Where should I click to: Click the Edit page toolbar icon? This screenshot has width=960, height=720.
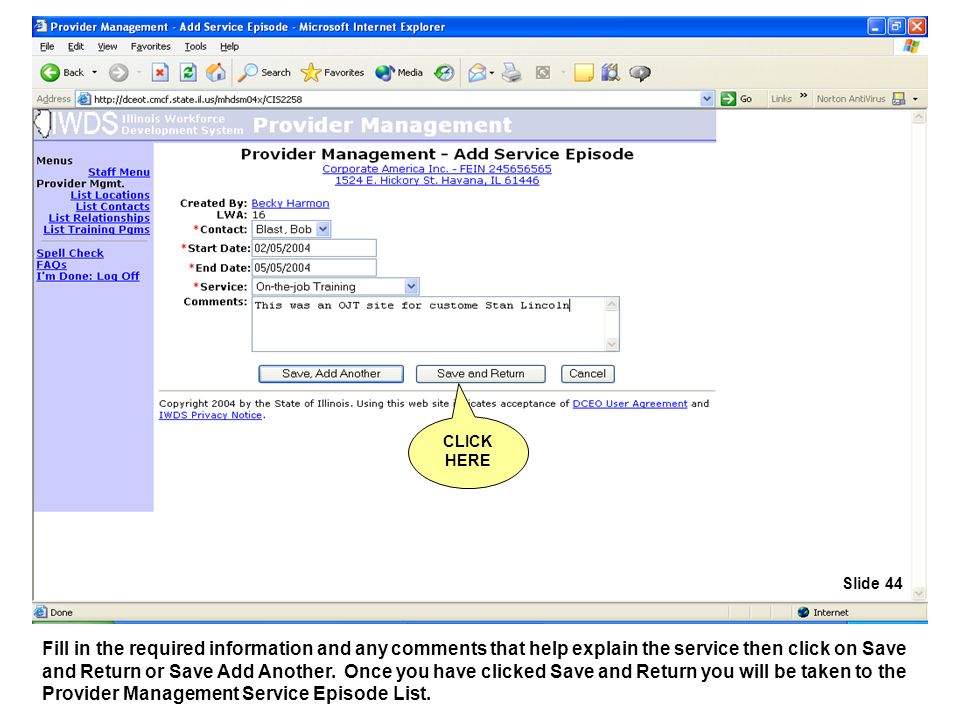pyautogui.click(x=542, y=73)
